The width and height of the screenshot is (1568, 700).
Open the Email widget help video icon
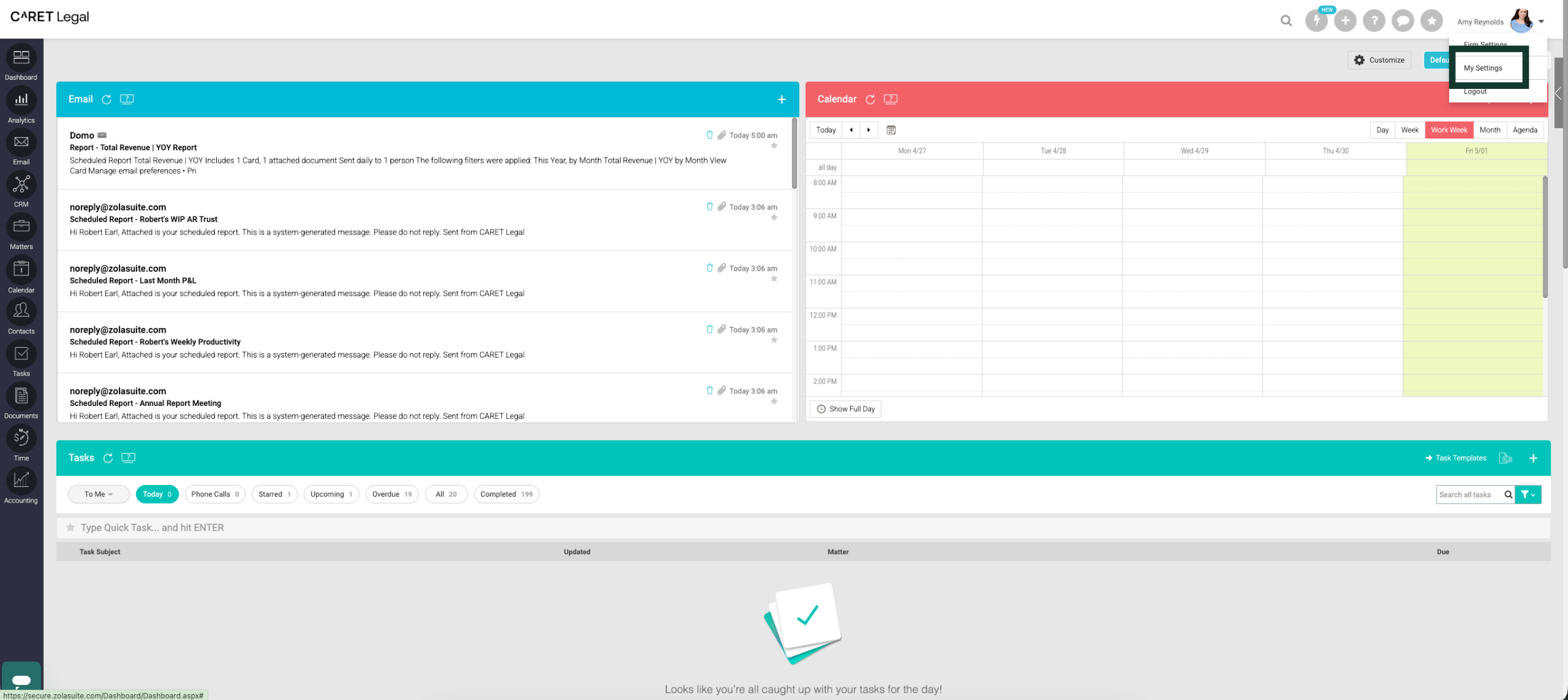tap(127, 99)
